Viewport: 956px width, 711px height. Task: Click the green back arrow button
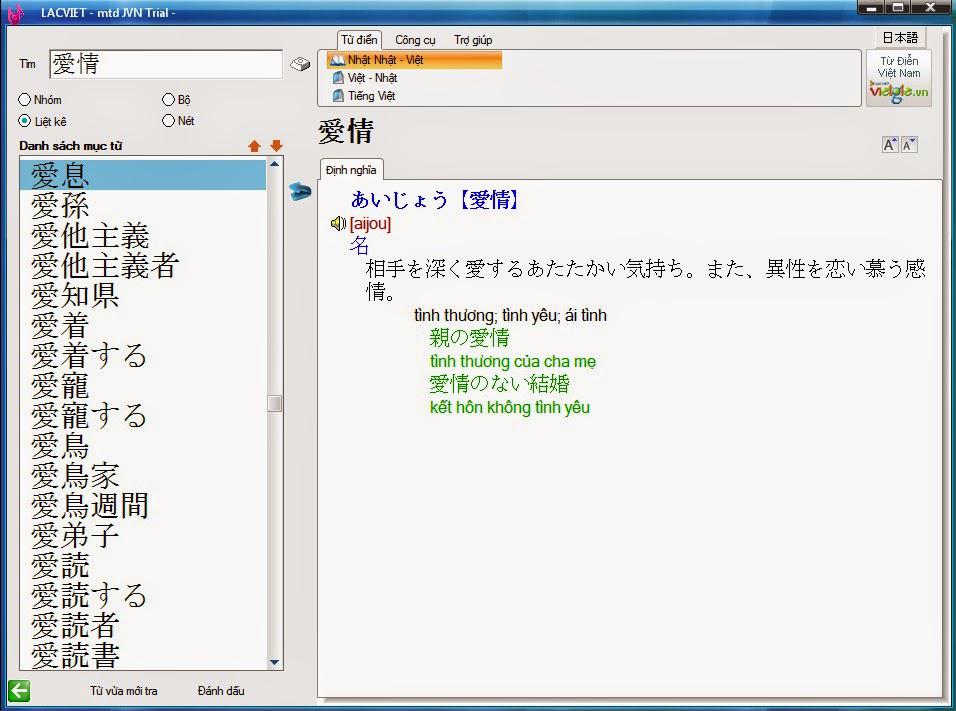(19, 691)
